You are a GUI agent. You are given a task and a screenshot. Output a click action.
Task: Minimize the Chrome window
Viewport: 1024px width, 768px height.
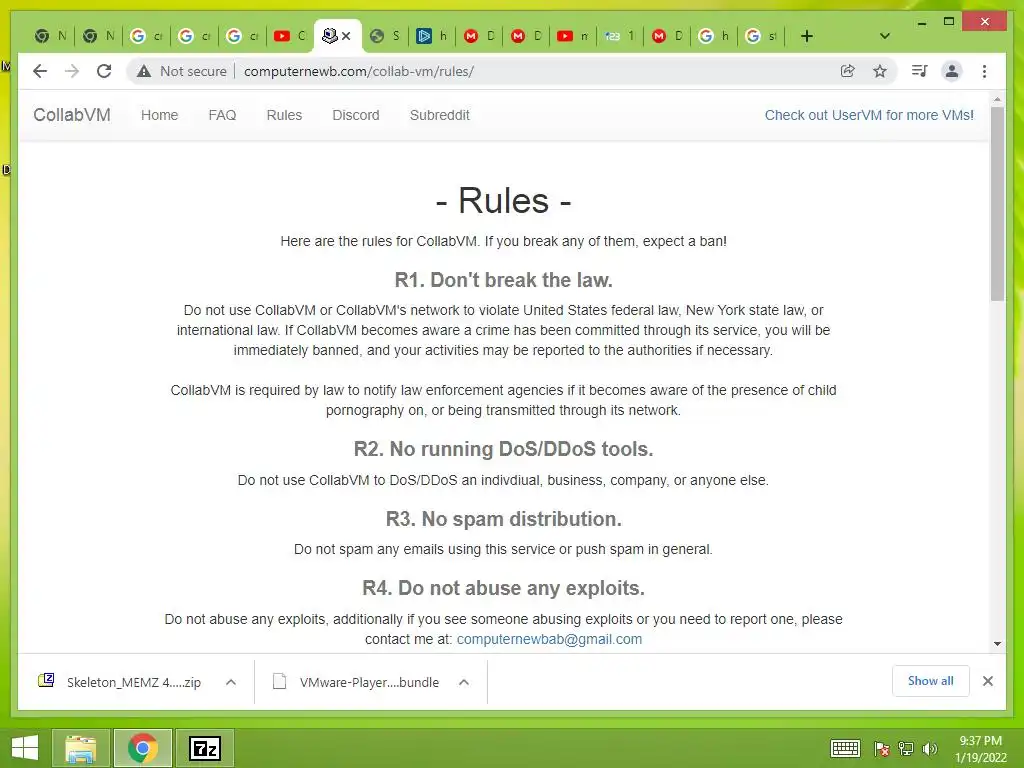[921, 22]
